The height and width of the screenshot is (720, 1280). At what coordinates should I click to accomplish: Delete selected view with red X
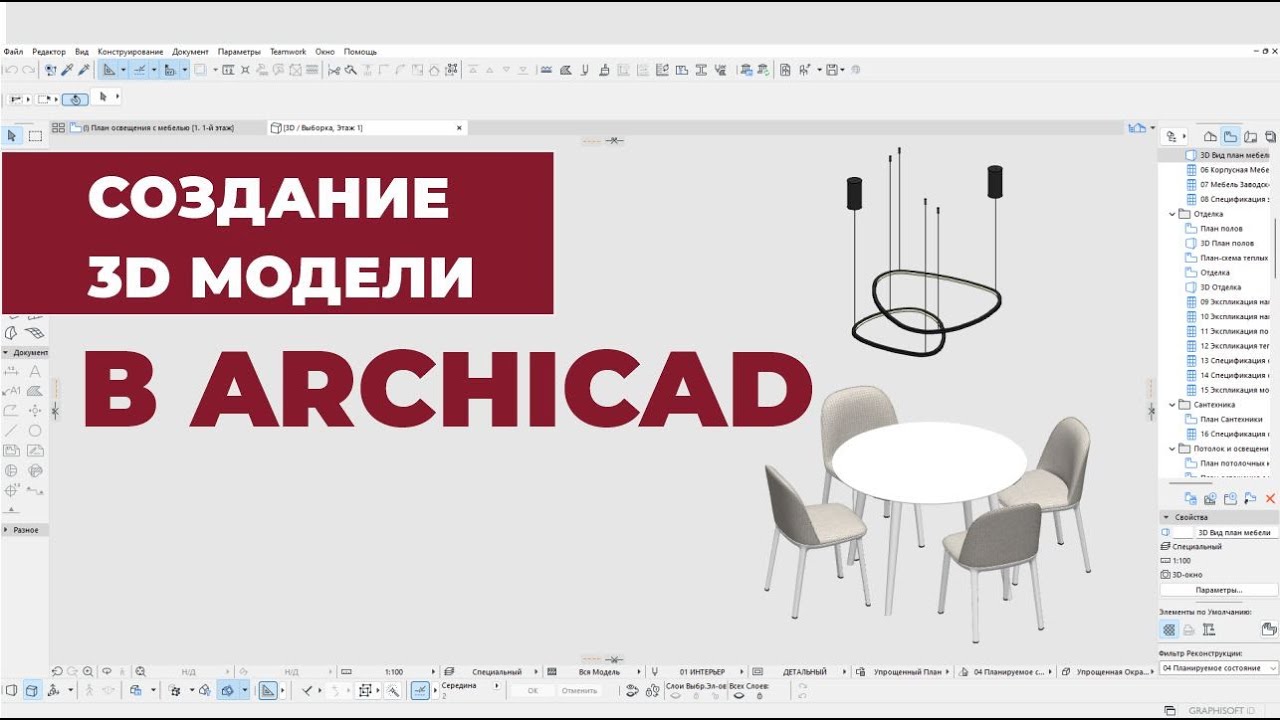click(1270, 498)
